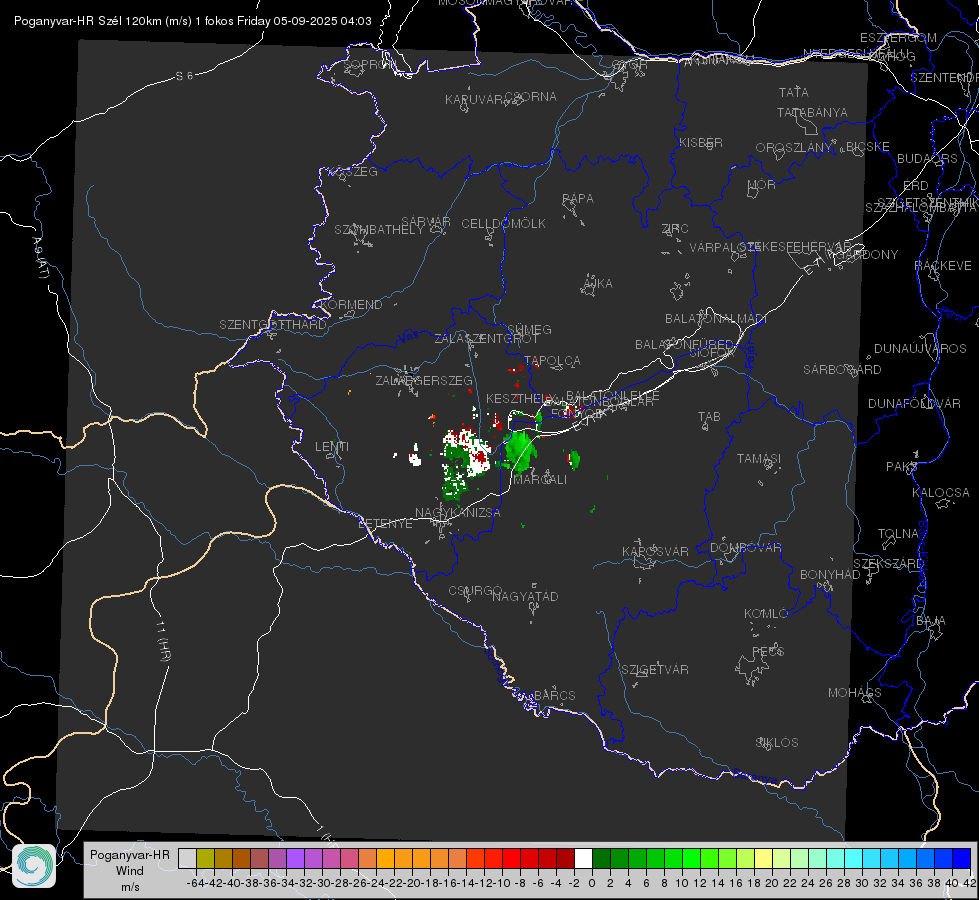The width and height of the screenshot is (979, 900).
Task: Click the SOPRON city label
Action: (x=370, y=64)
